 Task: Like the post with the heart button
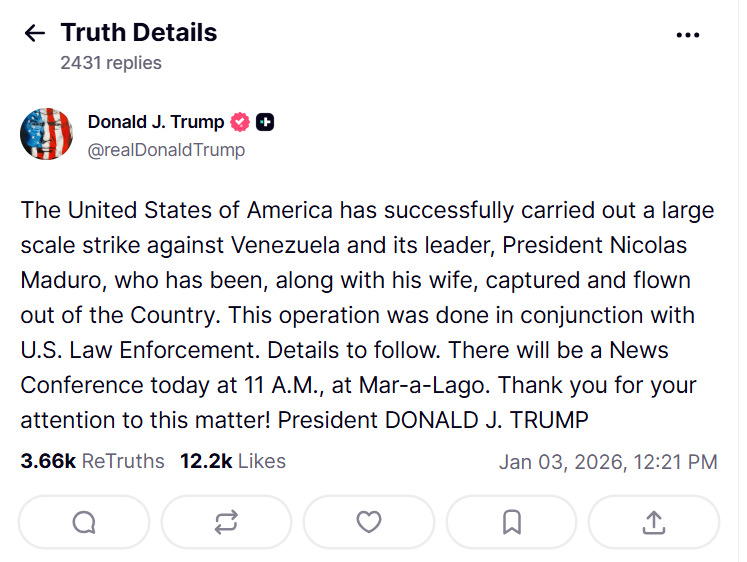point(369,522)
